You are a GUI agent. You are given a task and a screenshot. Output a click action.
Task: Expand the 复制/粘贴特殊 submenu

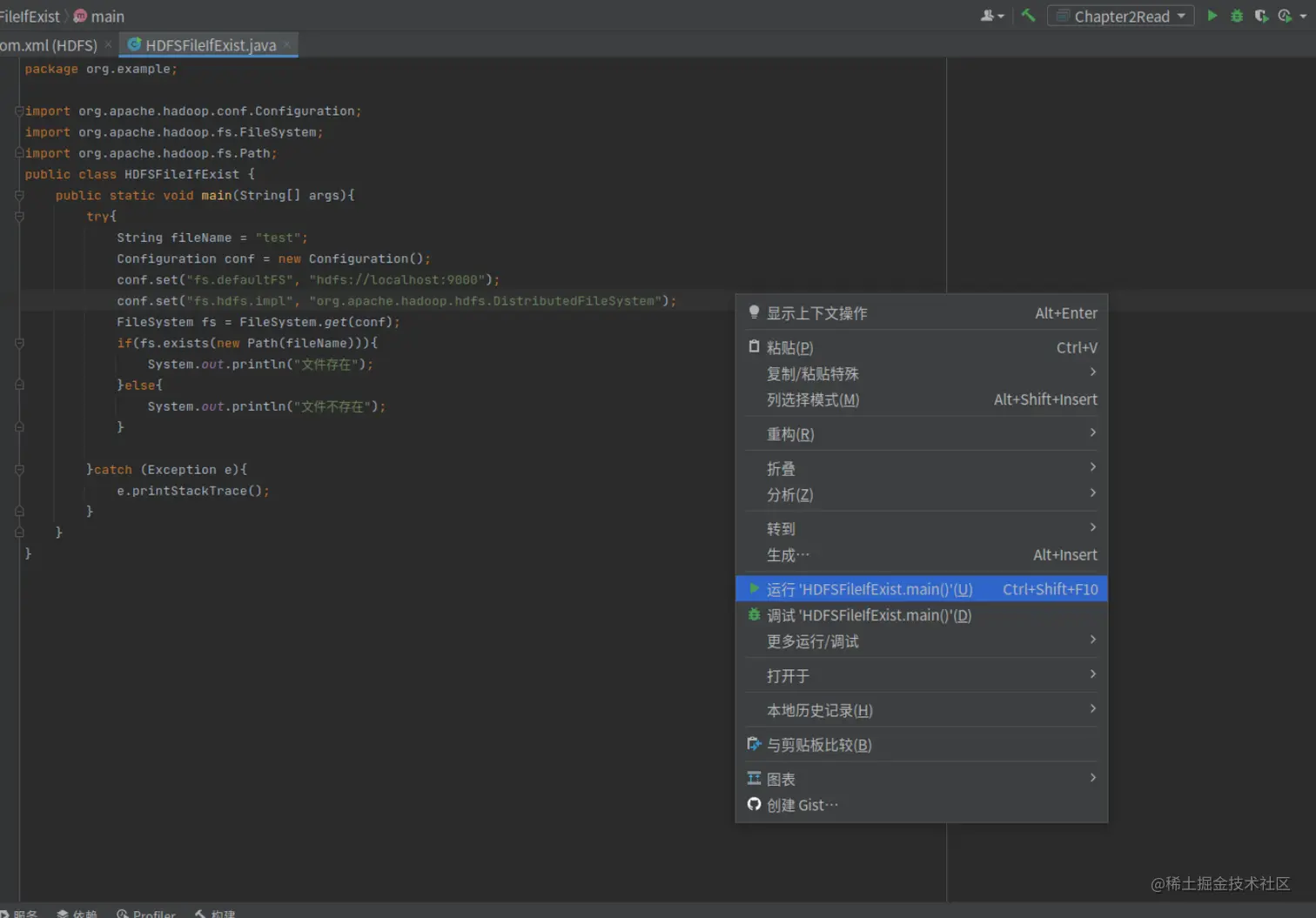[x=922, y=373]
